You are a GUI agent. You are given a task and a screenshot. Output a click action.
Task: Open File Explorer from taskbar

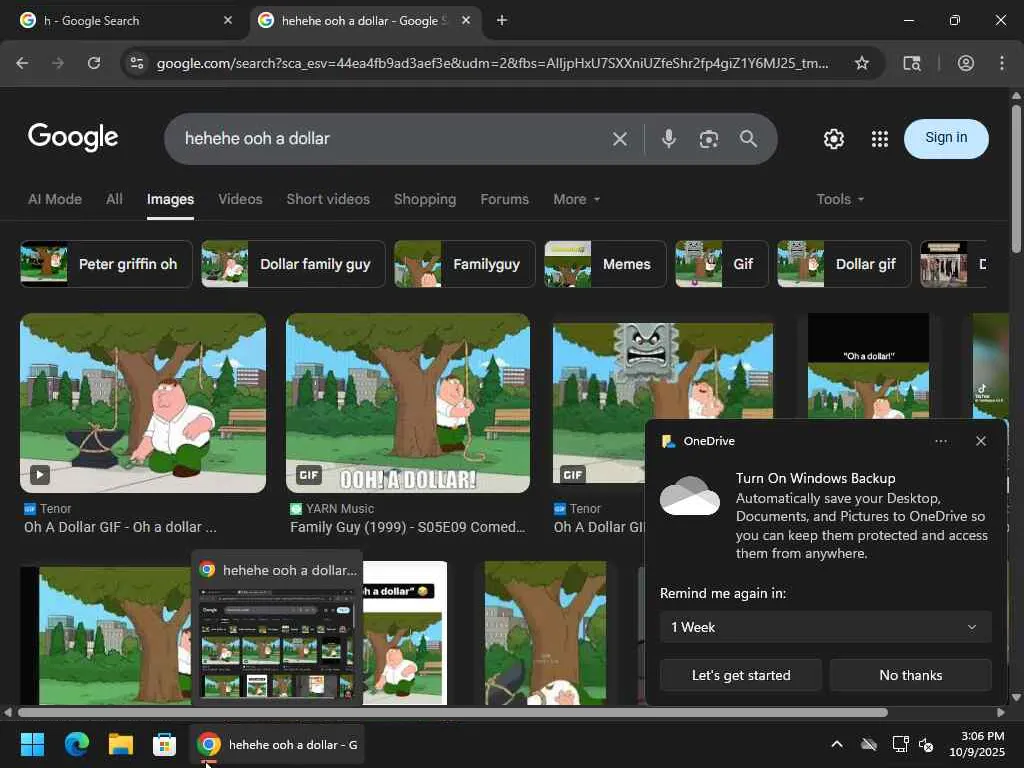[x=120, y=744]
